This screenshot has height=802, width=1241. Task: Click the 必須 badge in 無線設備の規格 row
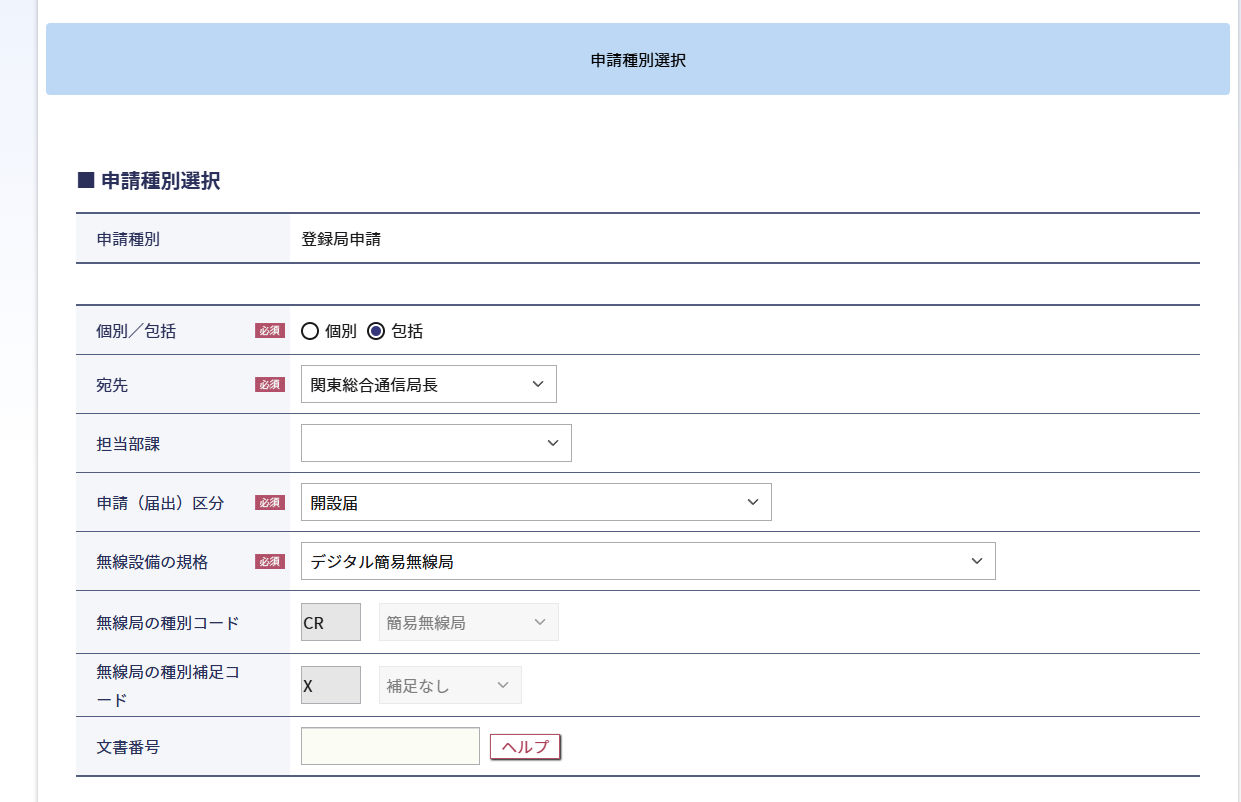coord(270,562)
